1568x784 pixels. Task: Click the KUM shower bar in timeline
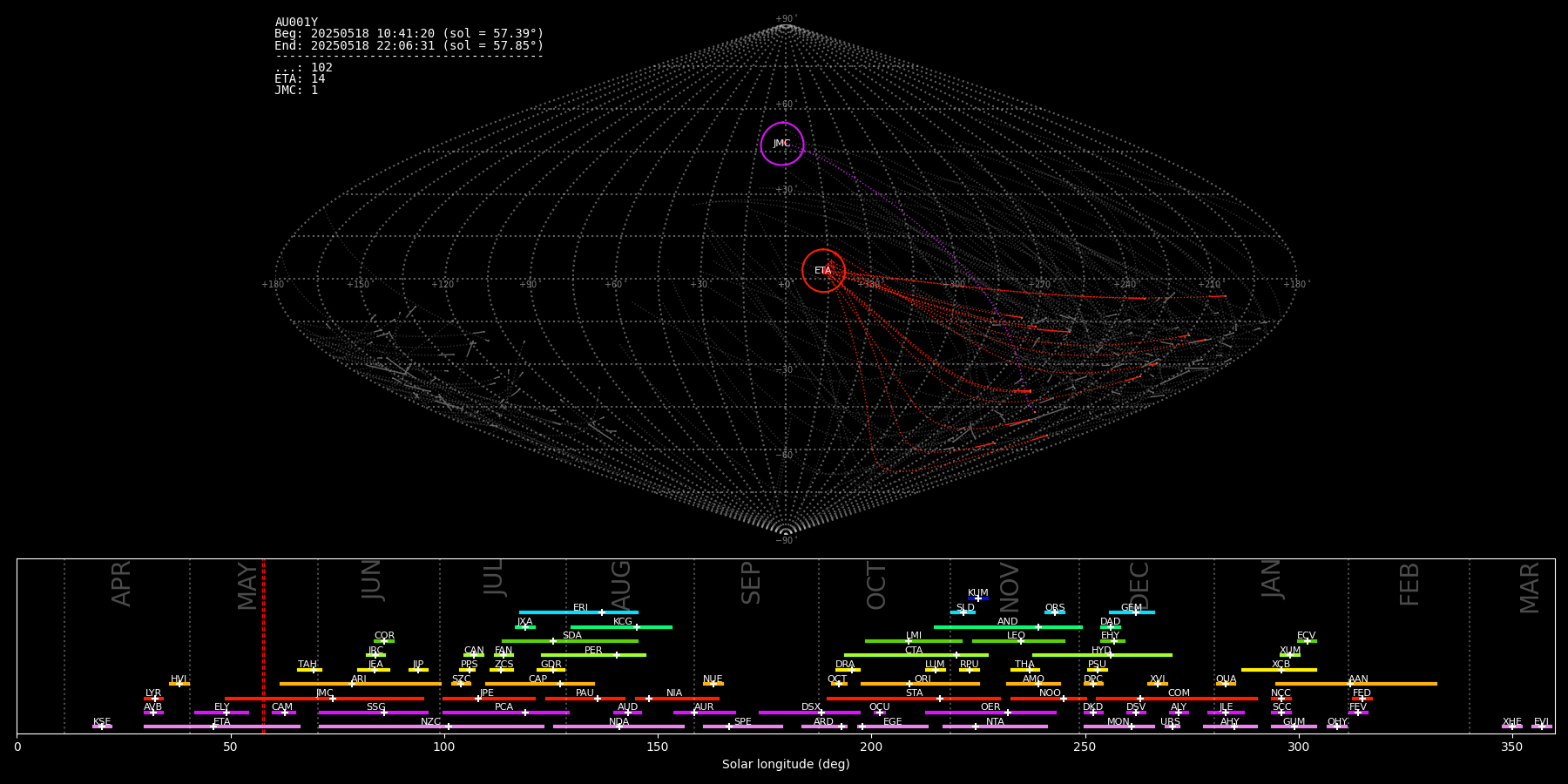pos(978,598)
